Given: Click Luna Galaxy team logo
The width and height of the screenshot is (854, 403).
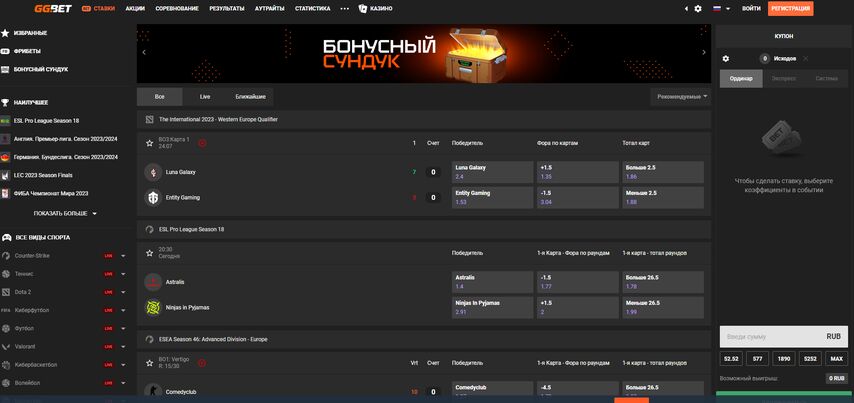Looking at the screenshot, I should (x=153, y=172).
